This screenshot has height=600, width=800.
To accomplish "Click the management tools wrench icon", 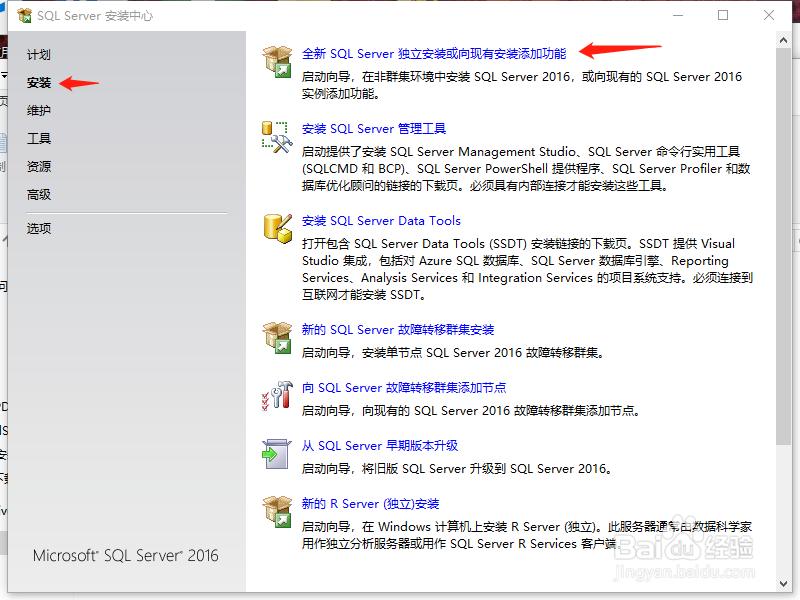I will pyautogui.click(x=277, y=137).
